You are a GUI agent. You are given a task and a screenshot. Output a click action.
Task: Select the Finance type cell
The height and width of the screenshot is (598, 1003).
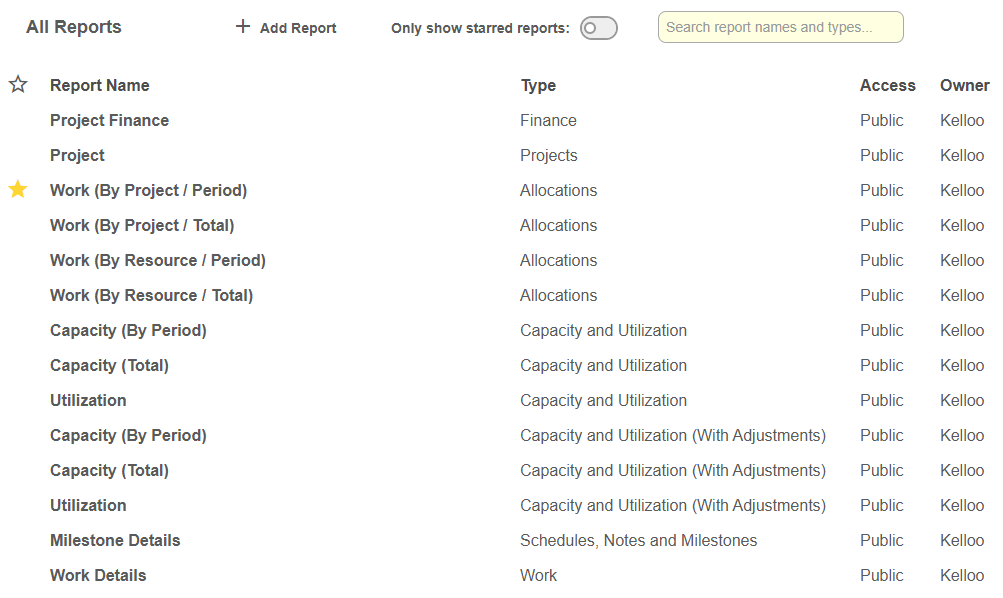coord(548,120)
